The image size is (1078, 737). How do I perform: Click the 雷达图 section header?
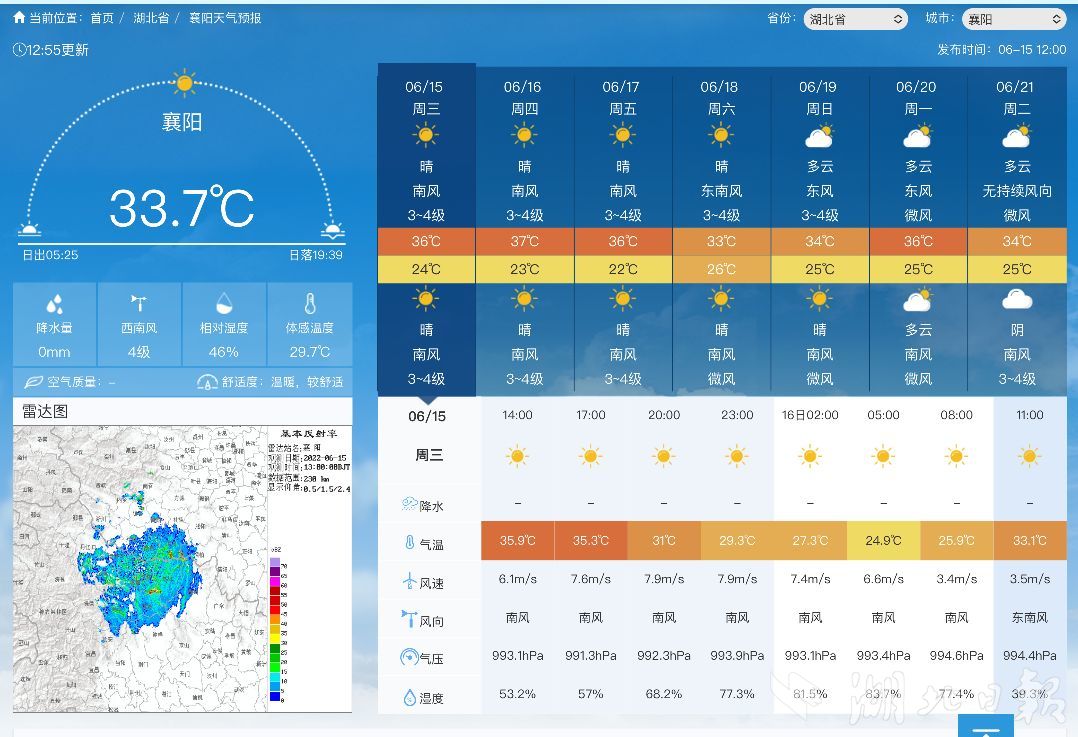tap(182, 411)
